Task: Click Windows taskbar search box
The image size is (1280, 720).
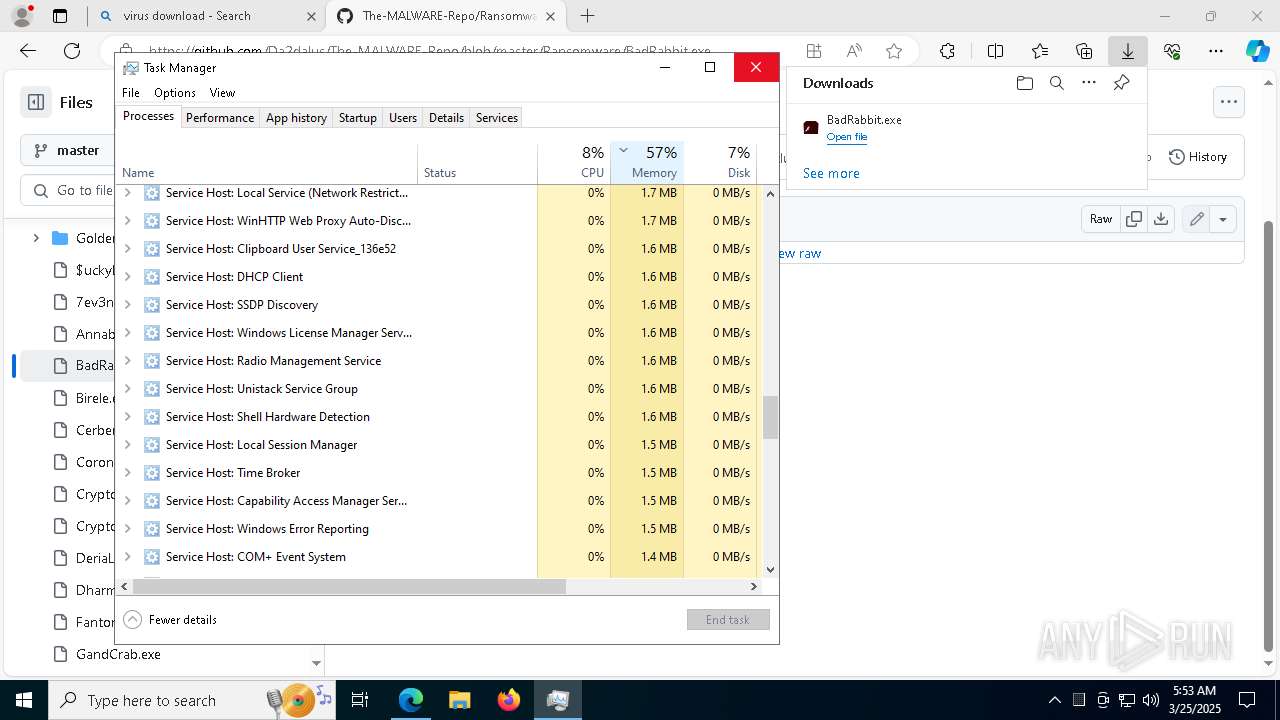Action: click(x=190, y=700)
